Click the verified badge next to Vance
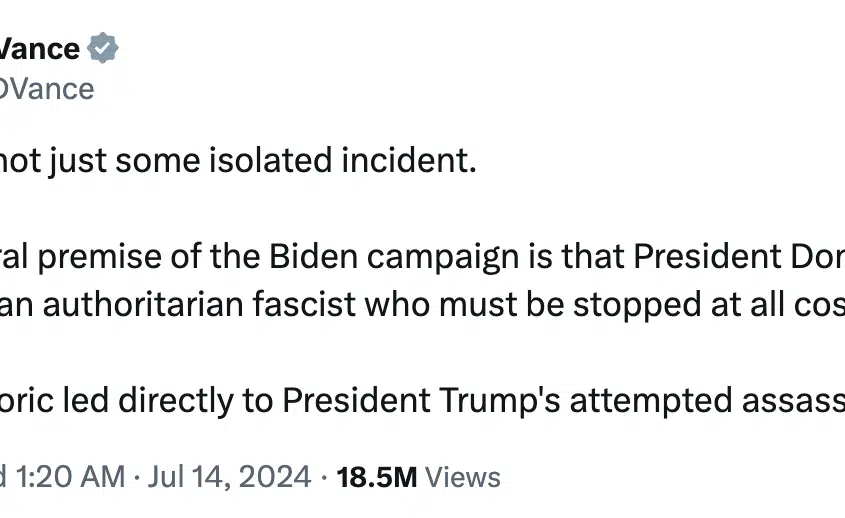Image resolution: width=845 pixels, height=518 pixels. 103,48
